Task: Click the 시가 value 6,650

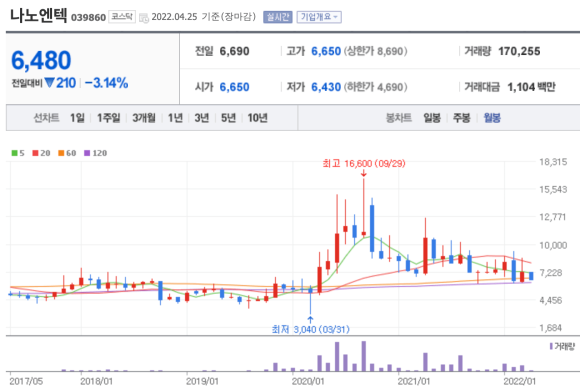Action: [x=235, y=87]
